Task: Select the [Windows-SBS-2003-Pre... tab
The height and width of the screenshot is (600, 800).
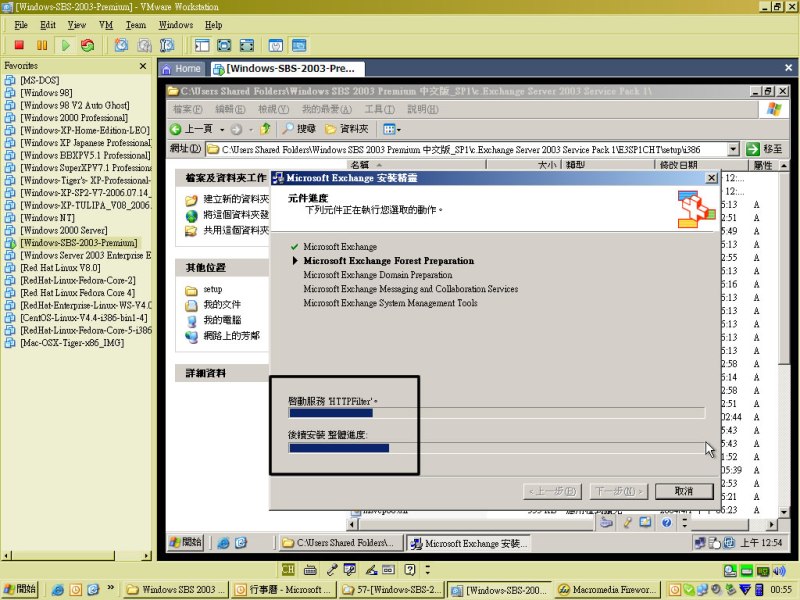Action: pyautogui.click(x=287, y=68)
